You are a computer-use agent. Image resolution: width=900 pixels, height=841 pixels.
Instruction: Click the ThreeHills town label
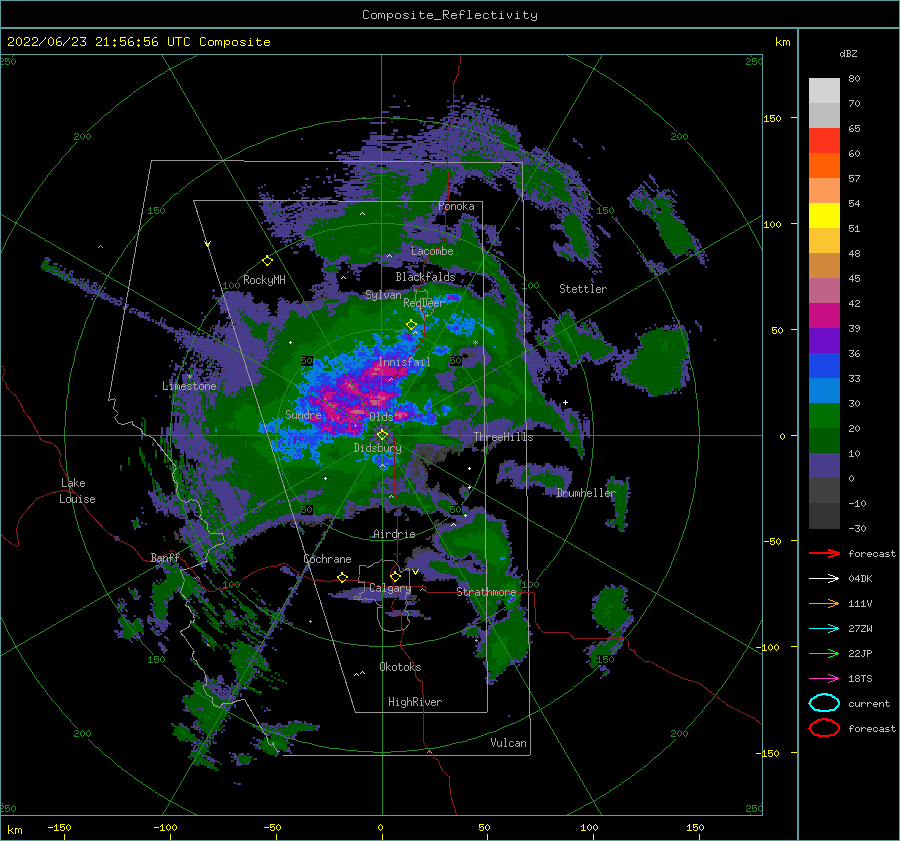[x=503, y=437]
